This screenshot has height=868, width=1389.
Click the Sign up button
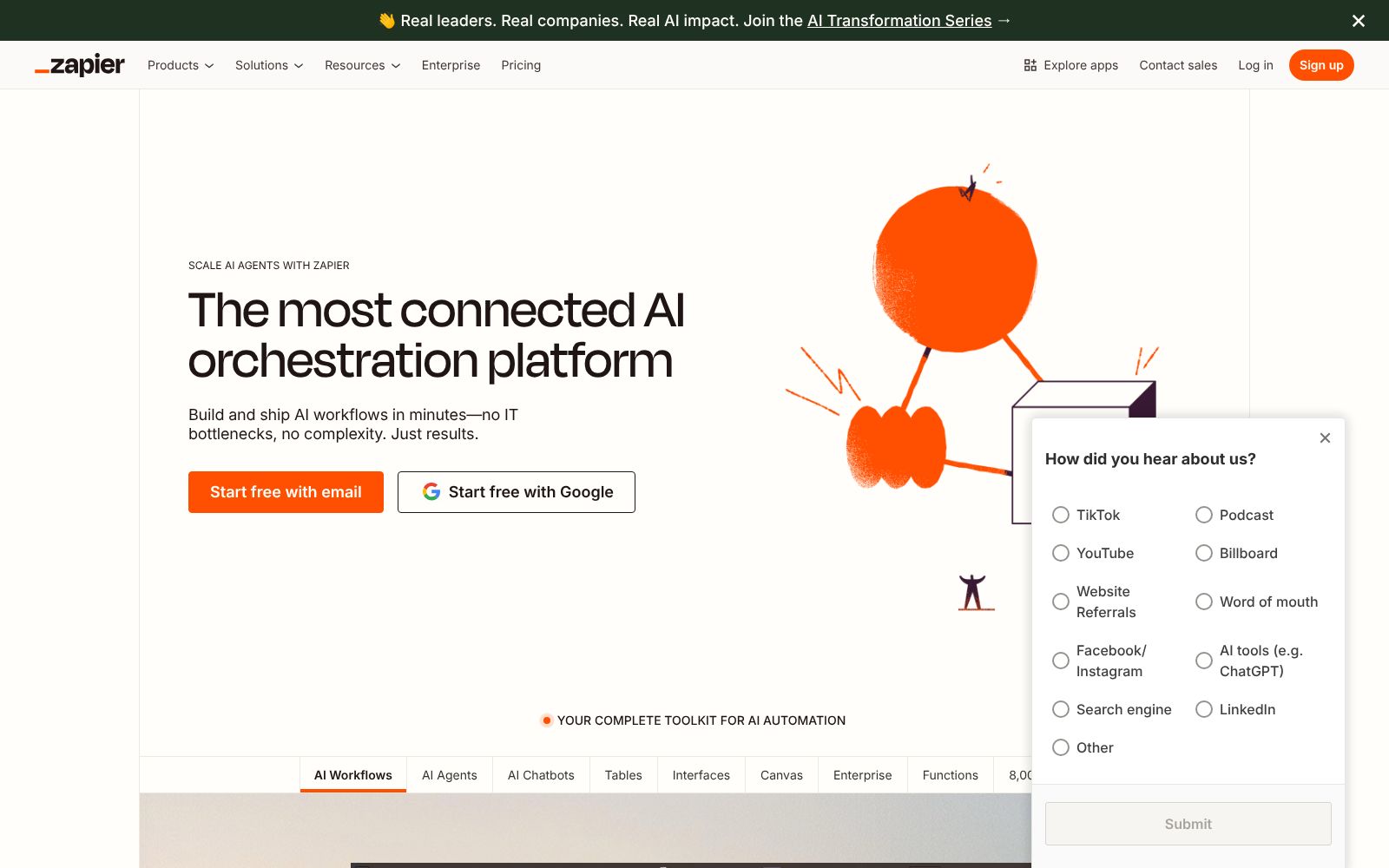[1320, 65]
